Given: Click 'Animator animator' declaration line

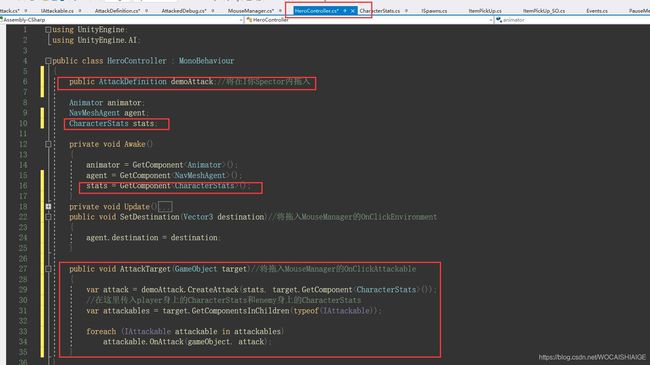Looking at the screenshot, I should [x=107, y=102].
